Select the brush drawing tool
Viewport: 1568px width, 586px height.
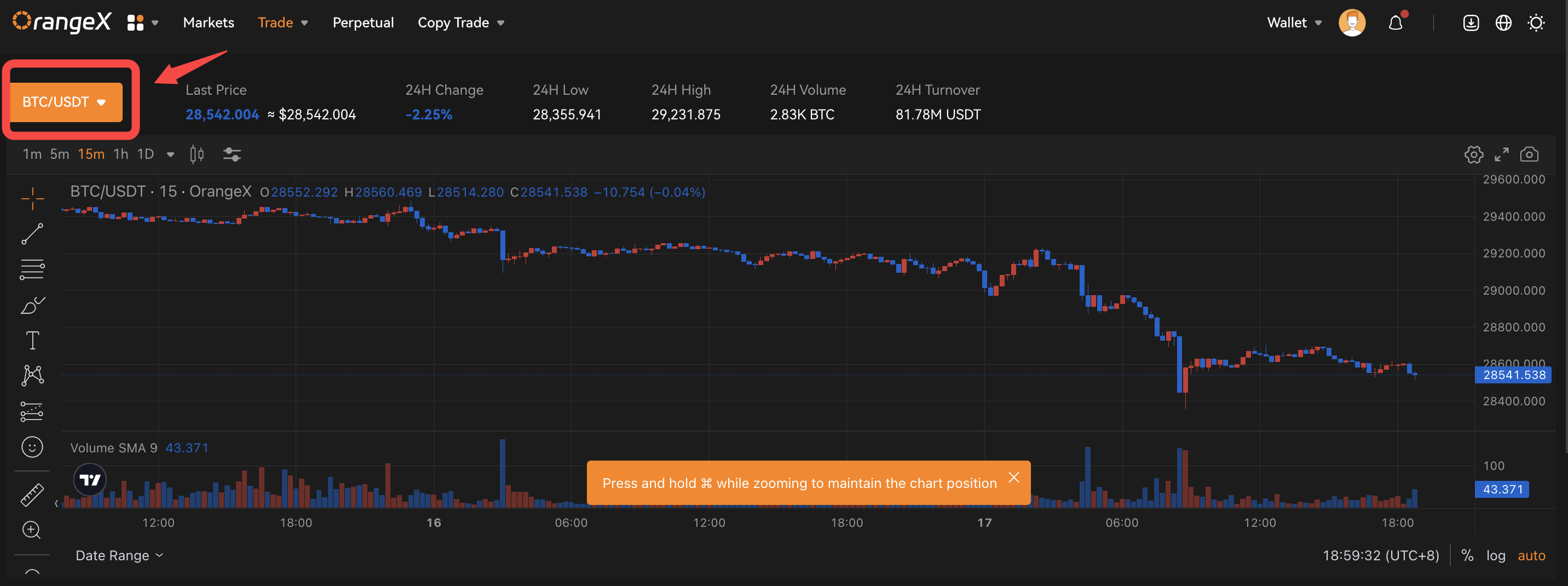click(x=32, y=305)
